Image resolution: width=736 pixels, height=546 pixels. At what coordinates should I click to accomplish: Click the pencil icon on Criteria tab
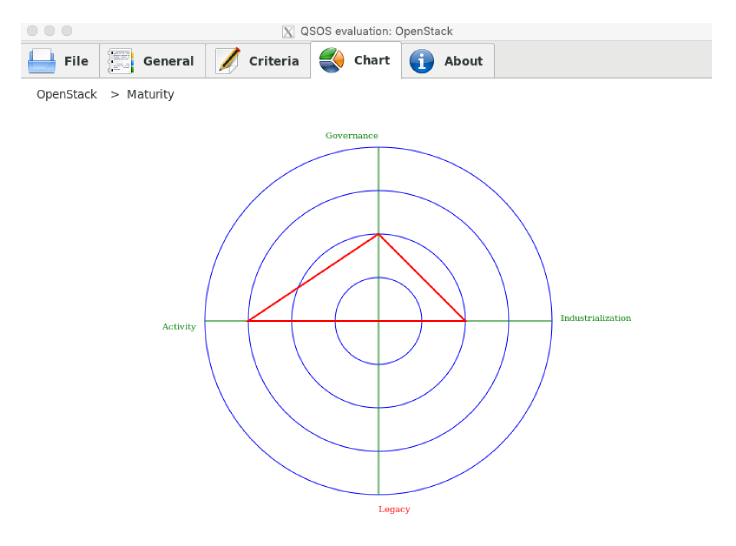tap(228, 61)
